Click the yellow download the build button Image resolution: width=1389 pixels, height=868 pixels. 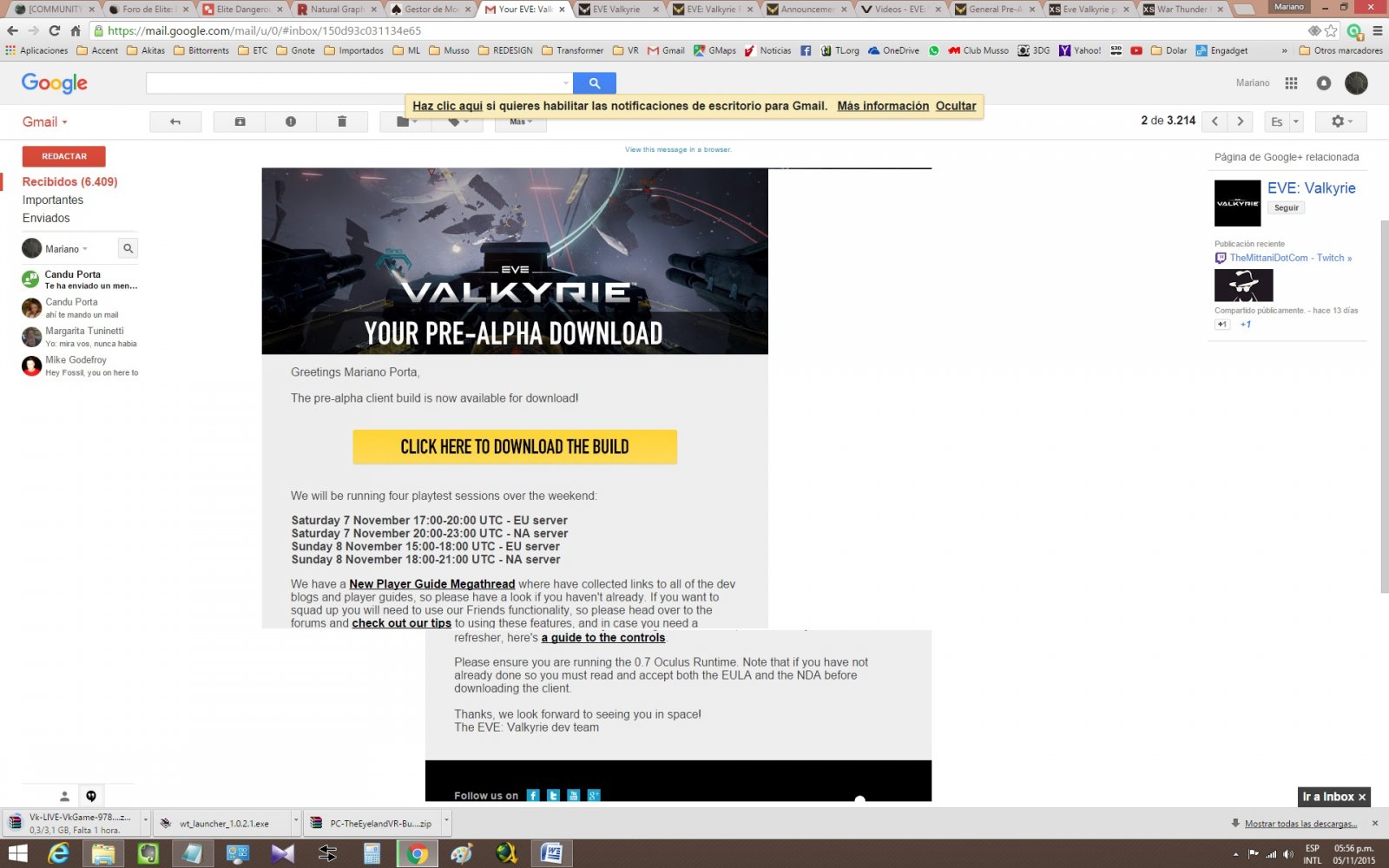pyautogui.click(x=515, y=447)
